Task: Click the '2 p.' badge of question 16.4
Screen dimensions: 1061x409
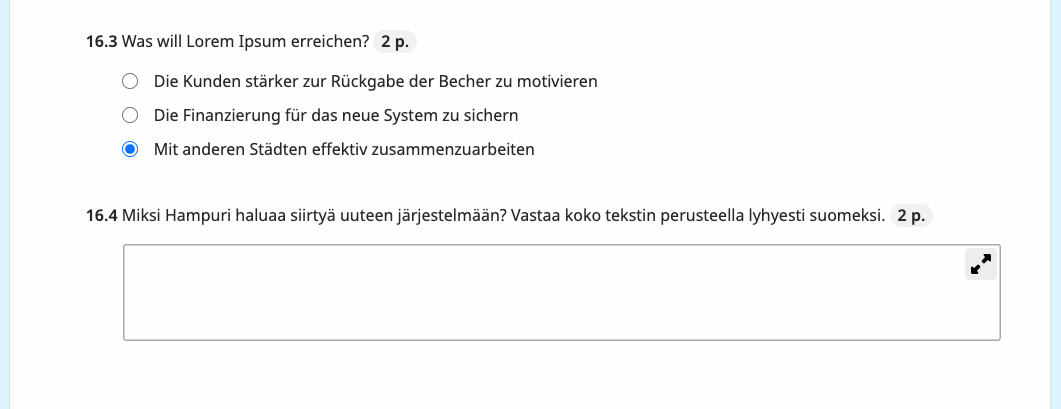Action: tap(911, 216)
